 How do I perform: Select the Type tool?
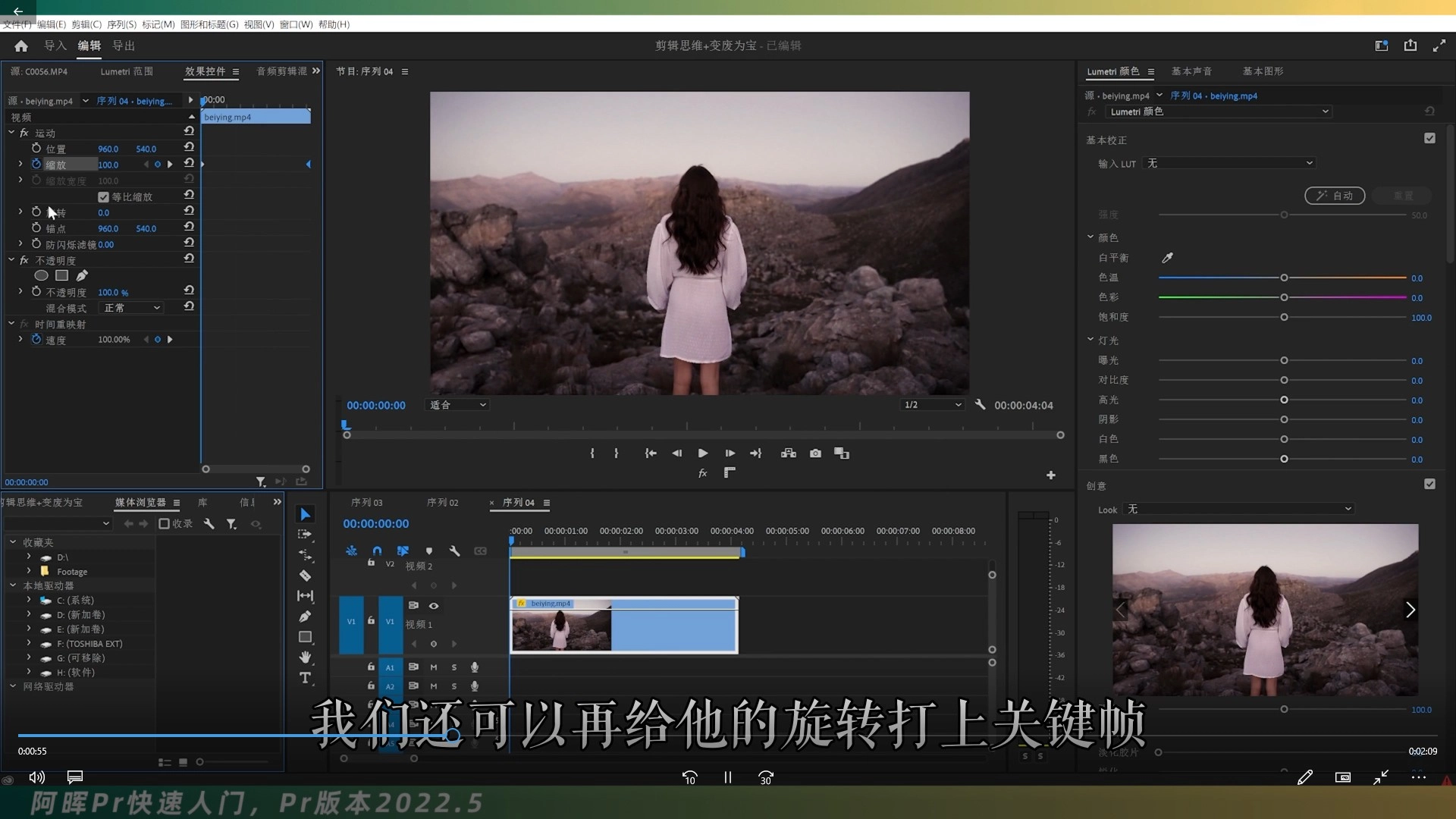click(x=305, y=678)
